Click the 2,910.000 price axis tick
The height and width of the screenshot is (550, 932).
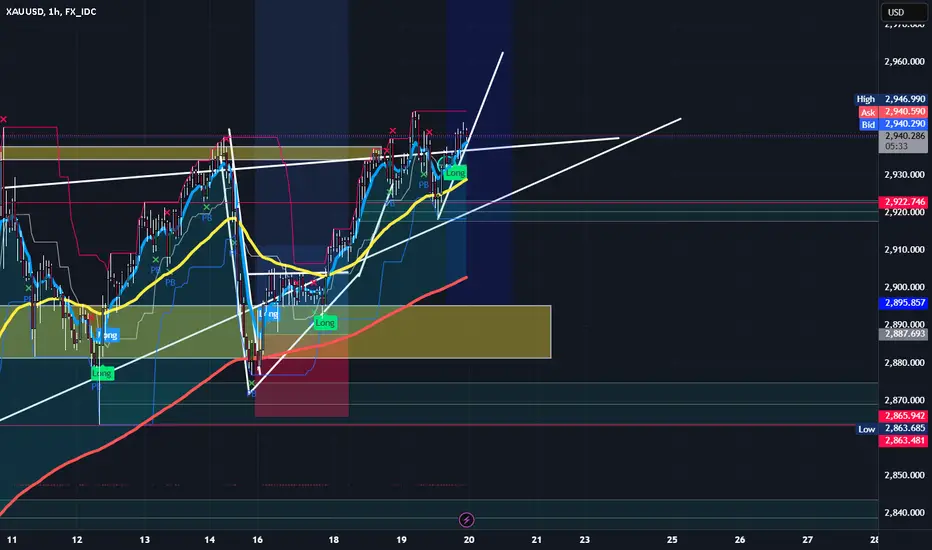(904, 250)
